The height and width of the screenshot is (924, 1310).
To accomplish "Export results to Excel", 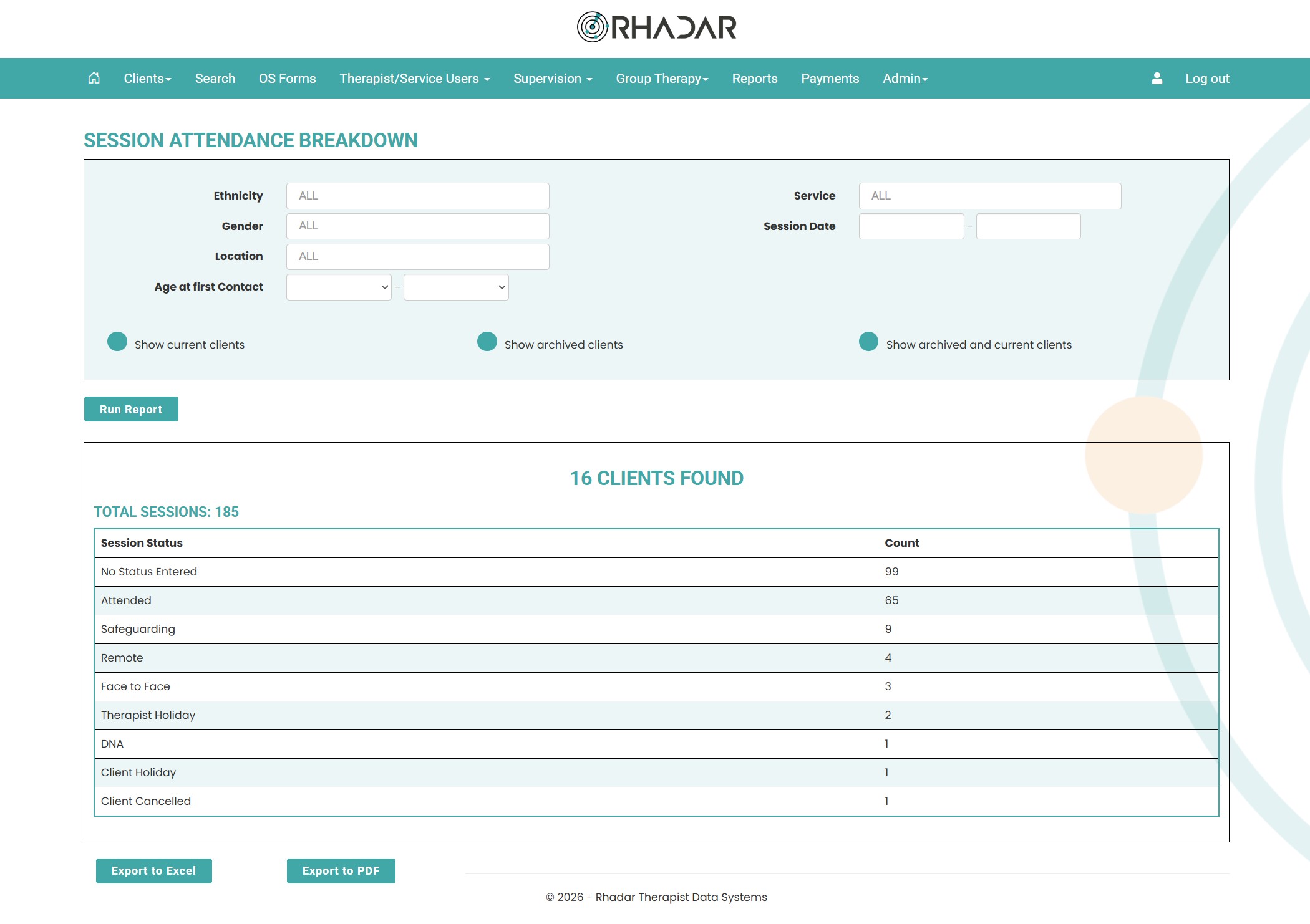I will click(x=153, y=871).
